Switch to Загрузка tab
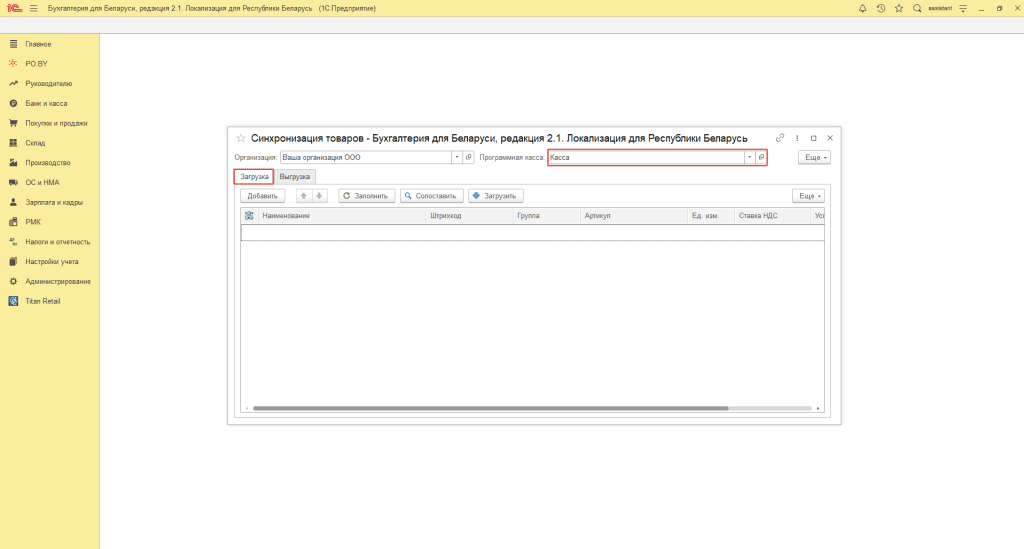The image size is (1024, 549). point(254,177)
